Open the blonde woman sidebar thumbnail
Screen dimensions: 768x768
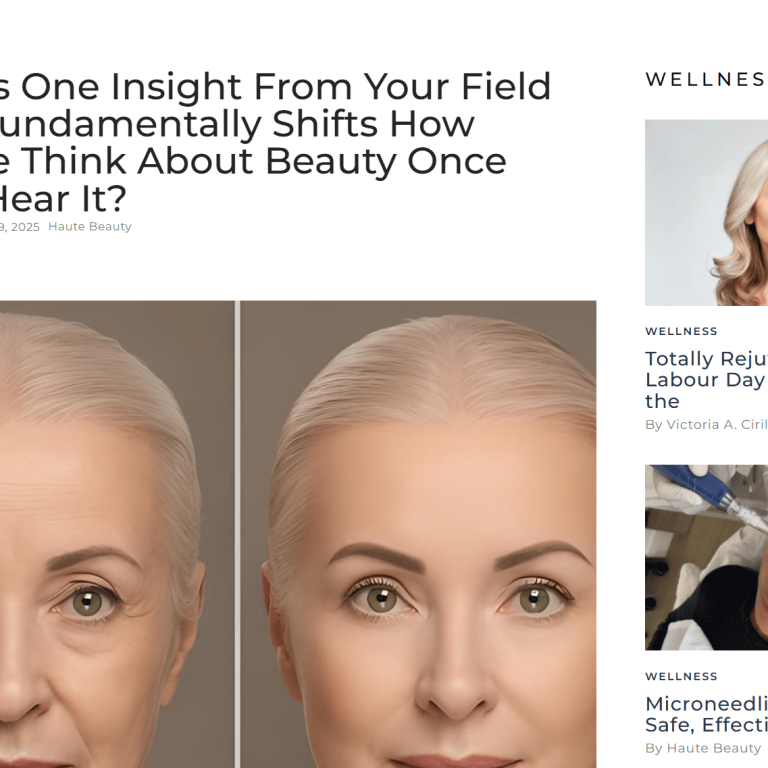[706, 212]
